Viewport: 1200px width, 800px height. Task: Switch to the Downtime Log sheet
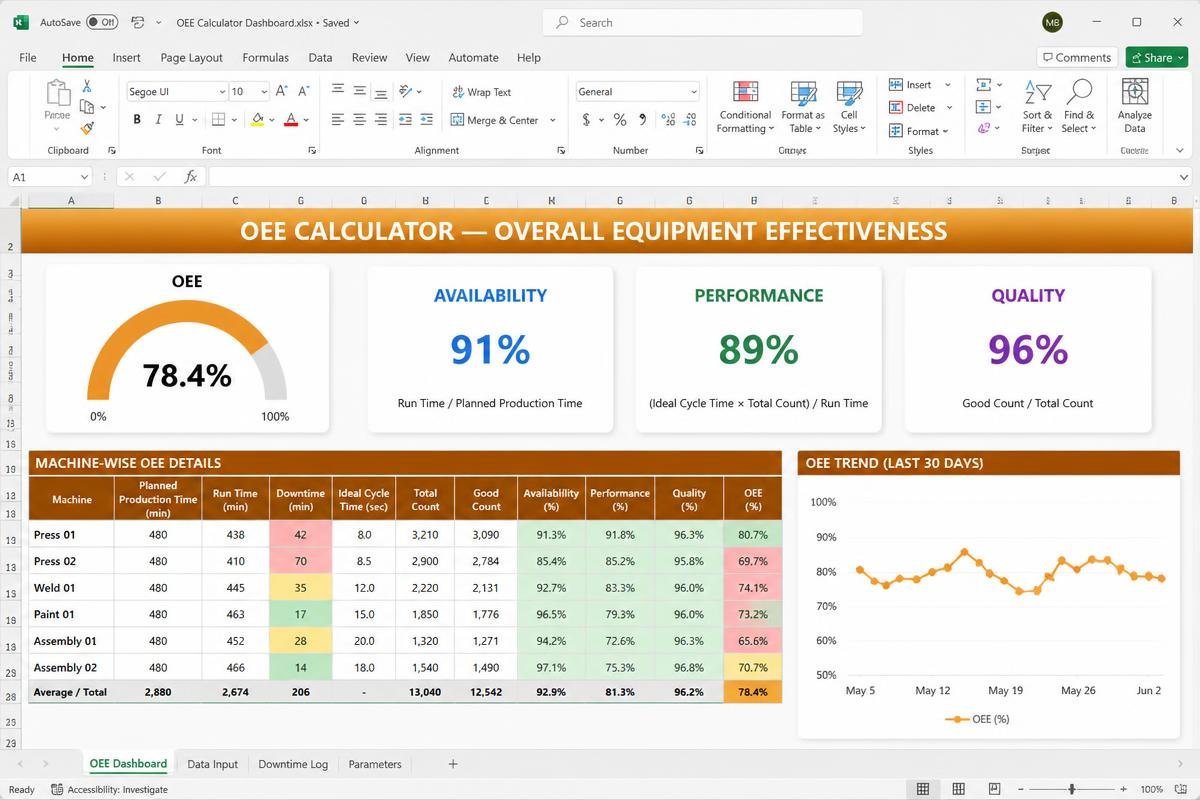coord(293,764)
